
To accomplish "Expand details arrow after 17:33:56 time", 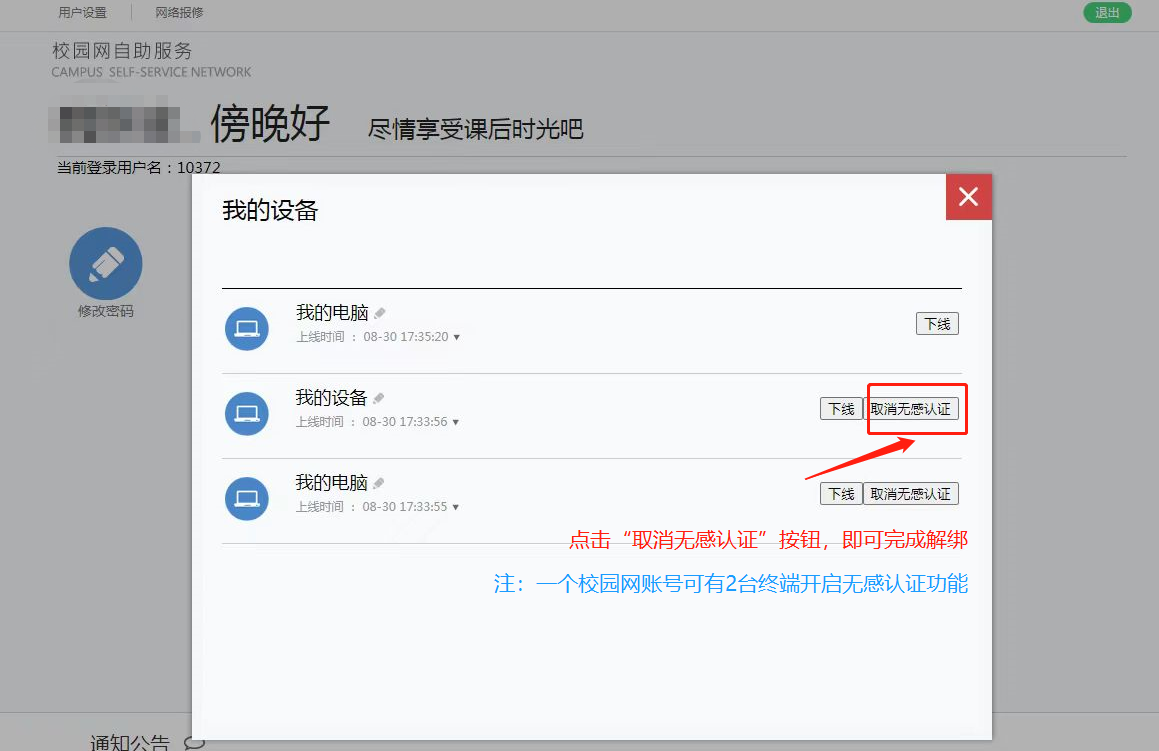I will (457, 423).
